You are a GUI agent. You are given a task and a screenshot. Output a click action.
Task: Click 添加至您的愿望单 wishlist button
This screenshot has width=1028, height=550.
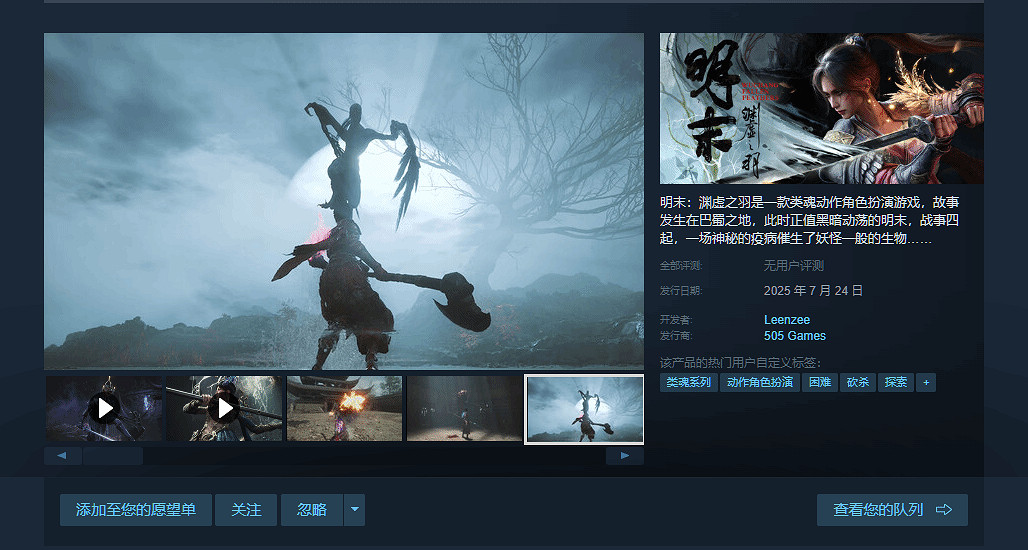135,510
